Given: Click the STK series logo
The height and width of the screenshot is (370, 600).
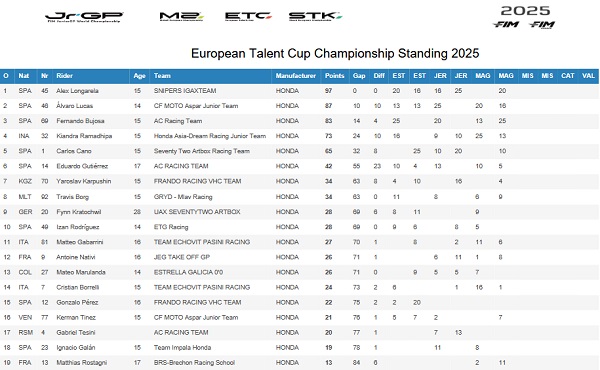Looking at the screenshot, I should pyautogui.click(x=315, y=16).
